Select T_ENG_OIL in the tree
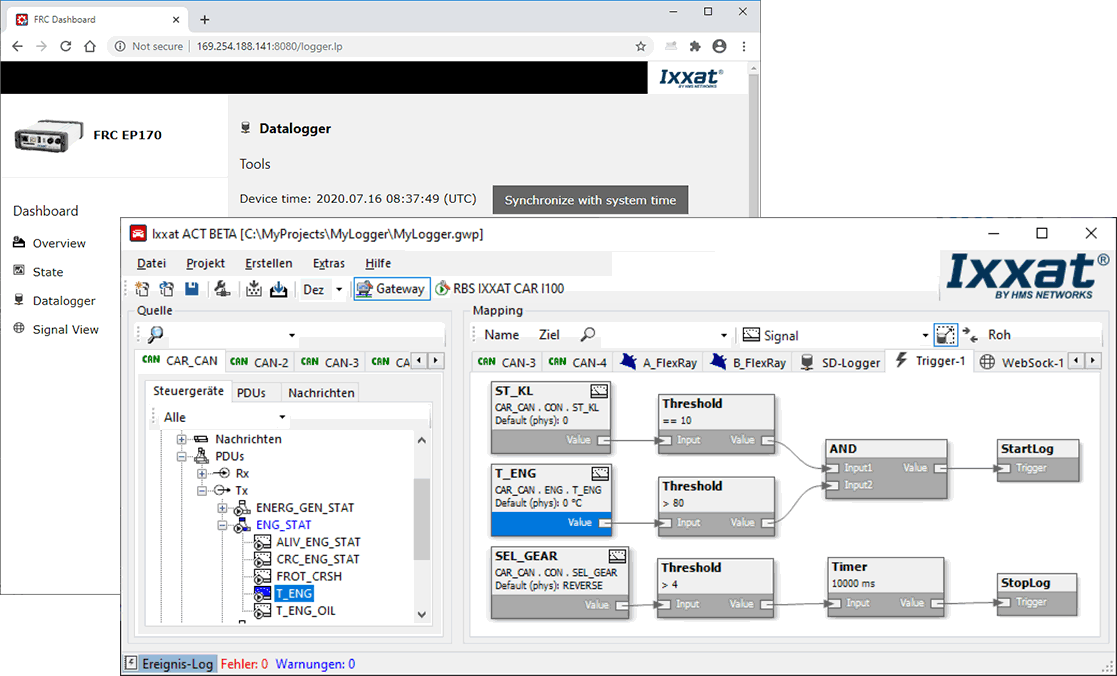The height and width of the screenshot is (676, 1117). [306, 610]
